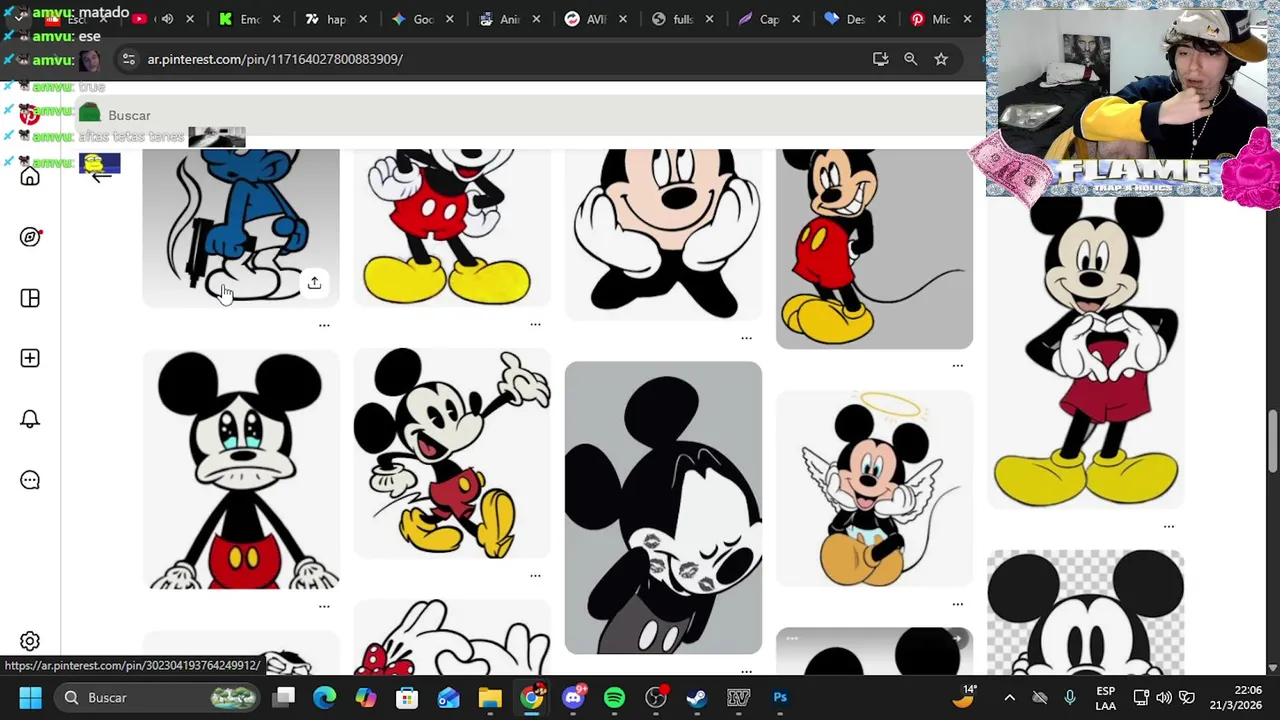
Task: Open the crying sad Mickey pin
Action: (x=241, y=469)
